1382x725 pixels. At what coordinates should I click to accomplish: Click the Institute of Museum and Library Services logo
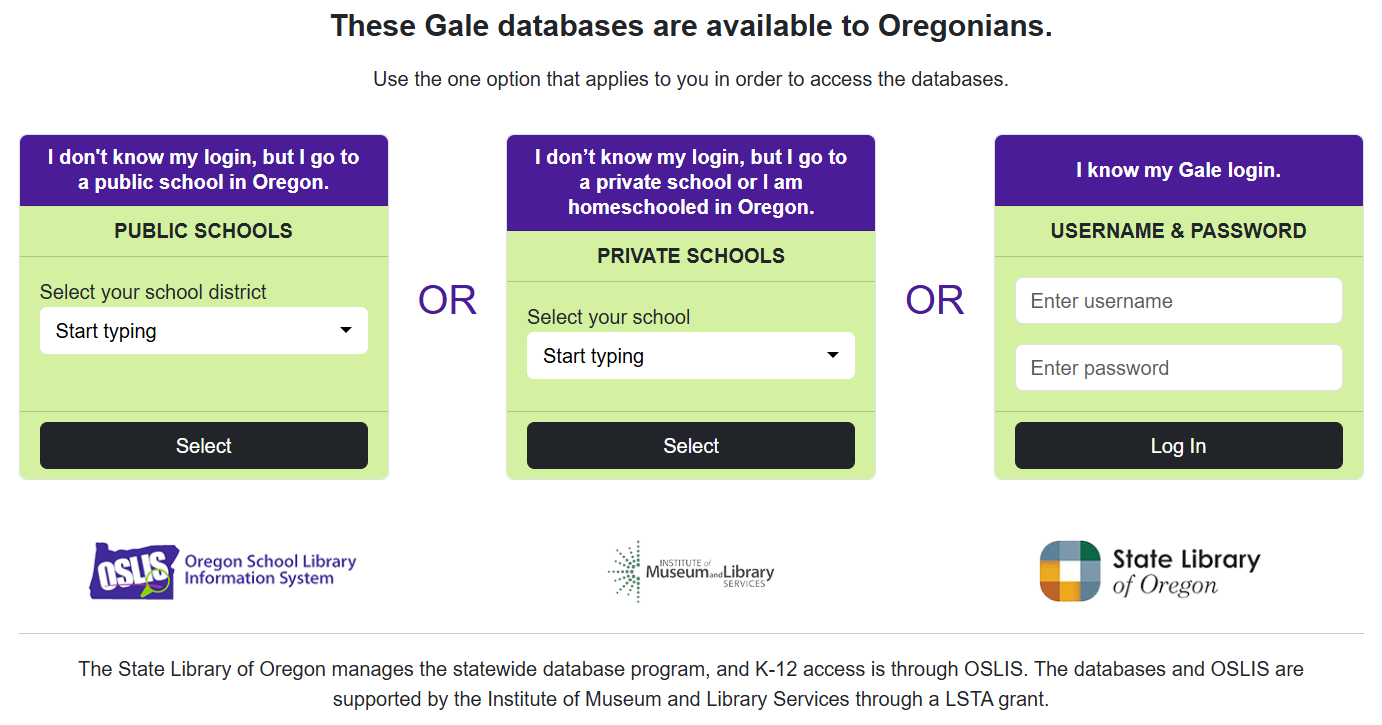tap(691, 570)
